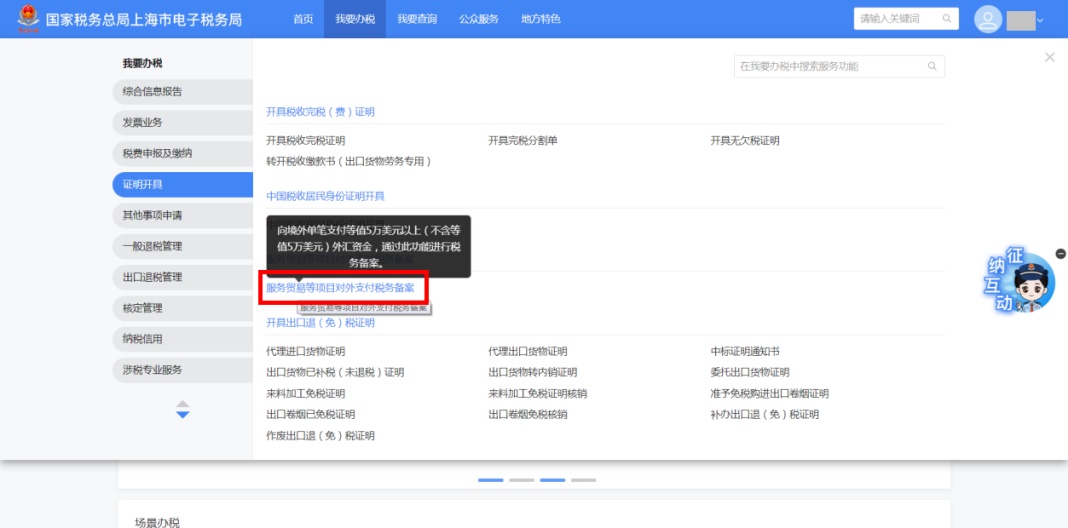Image resolution: width=1068 pixels, height=528 pixels.
Task: Click the magnifier icon in top keyword search
Action: pyautogui.click(x=944, y=19)
